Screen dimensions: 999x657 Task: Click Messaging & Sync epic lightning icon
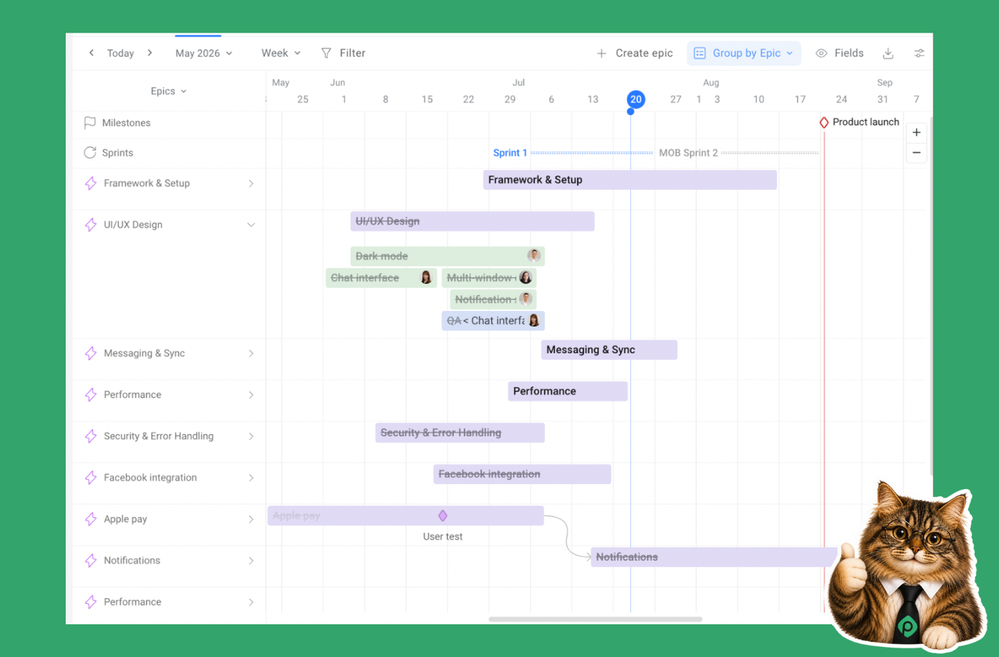90,354
